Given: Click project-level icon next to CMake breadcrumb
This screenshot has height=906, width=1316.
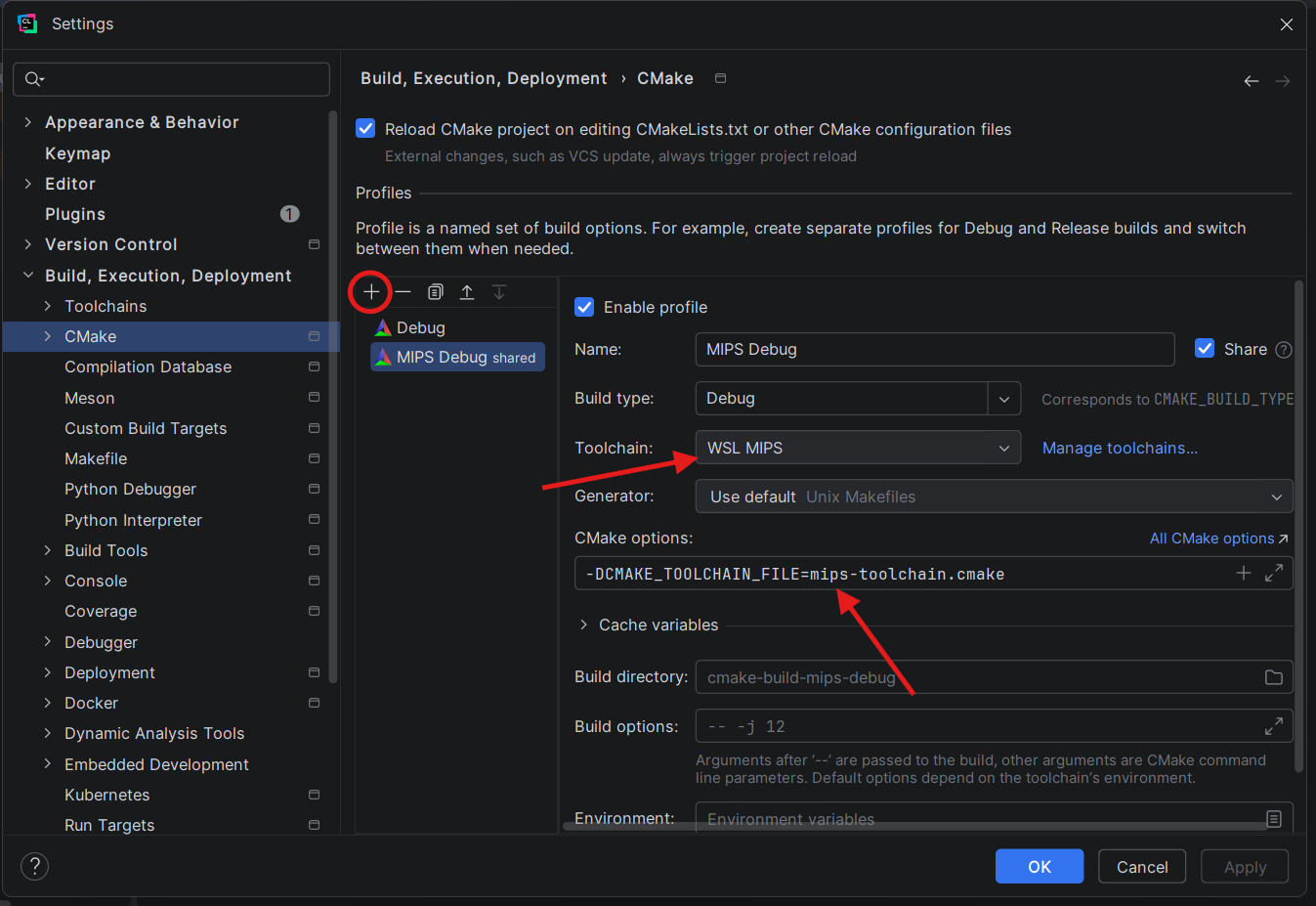Looking at the screenshot, I should 720,78.
